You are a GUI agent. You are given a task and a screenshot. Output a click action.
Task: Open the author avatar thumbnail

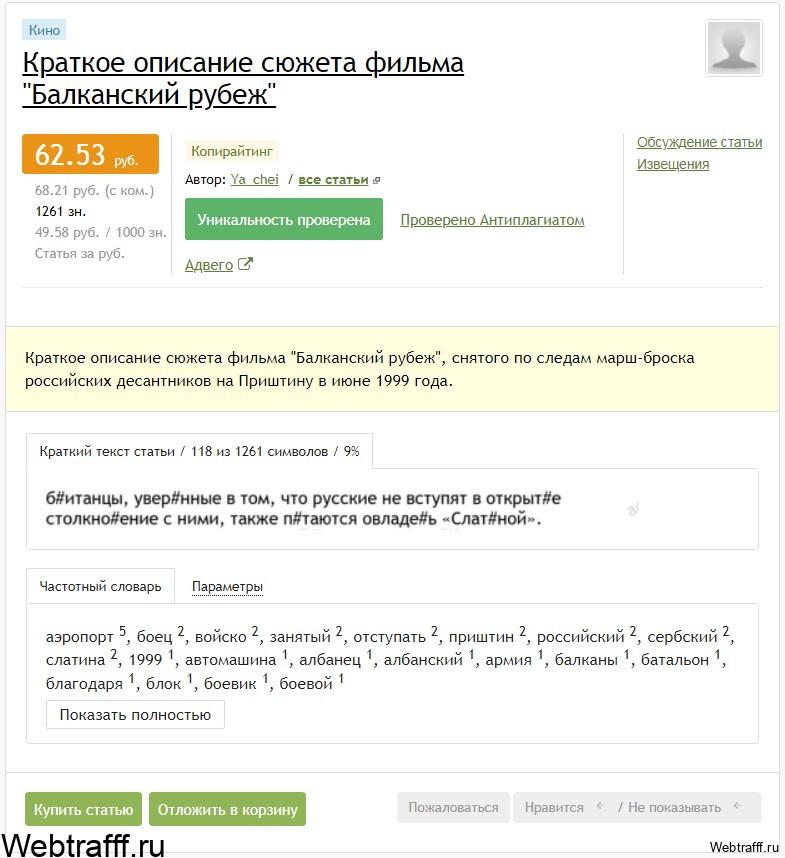pyautogui.click(x=734, y=48)
